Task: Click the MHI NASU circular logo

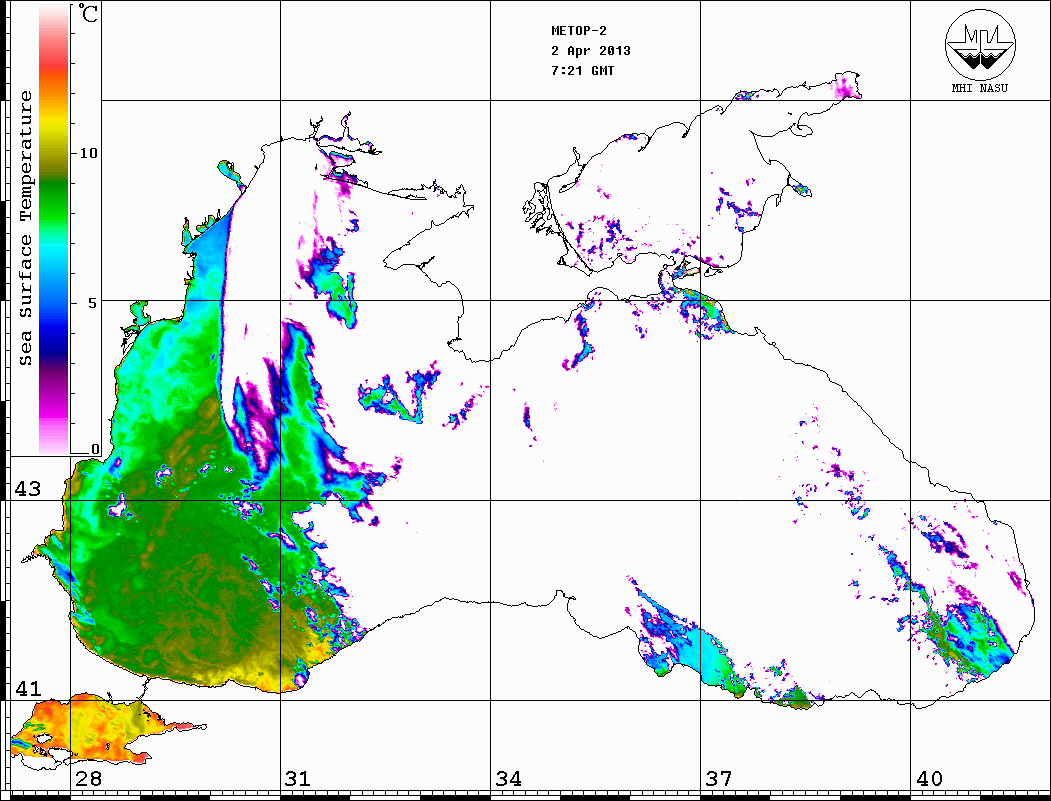Action: pyautogui.click(x=980, y=44)
